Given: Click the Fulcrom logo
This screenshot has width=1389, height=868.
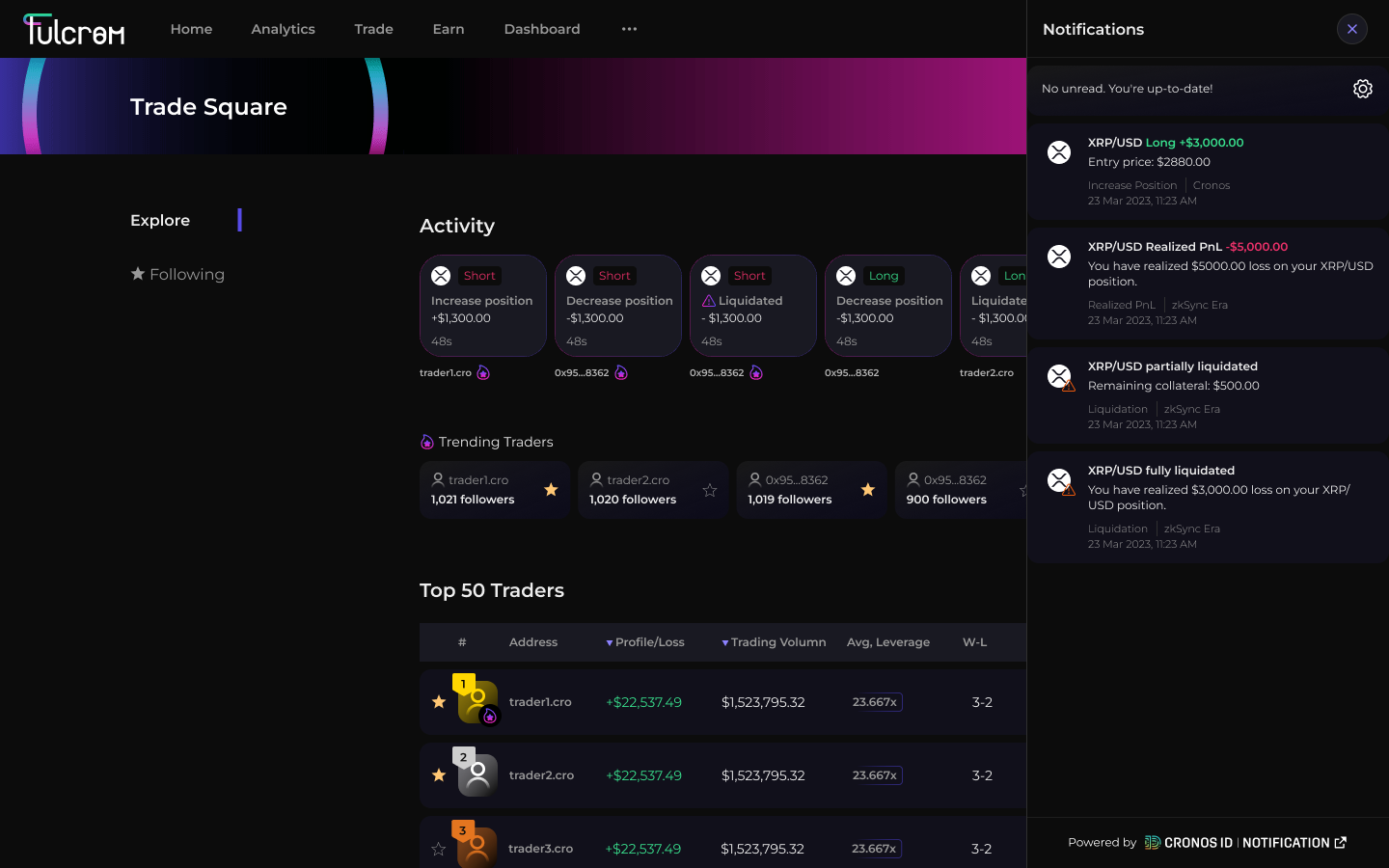Looking at the screenshot, I should pyautogui.click(x=74, y=30).
